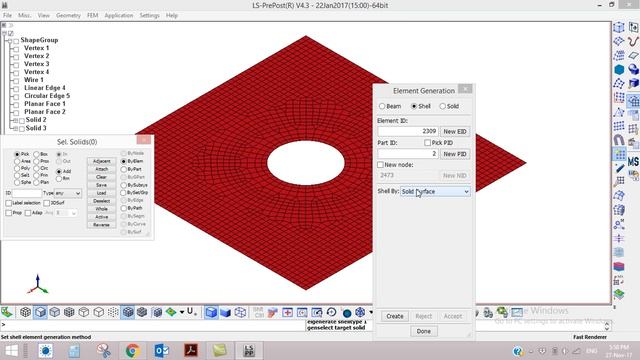Click the blue sphere and cube icon

click(633, 69)
